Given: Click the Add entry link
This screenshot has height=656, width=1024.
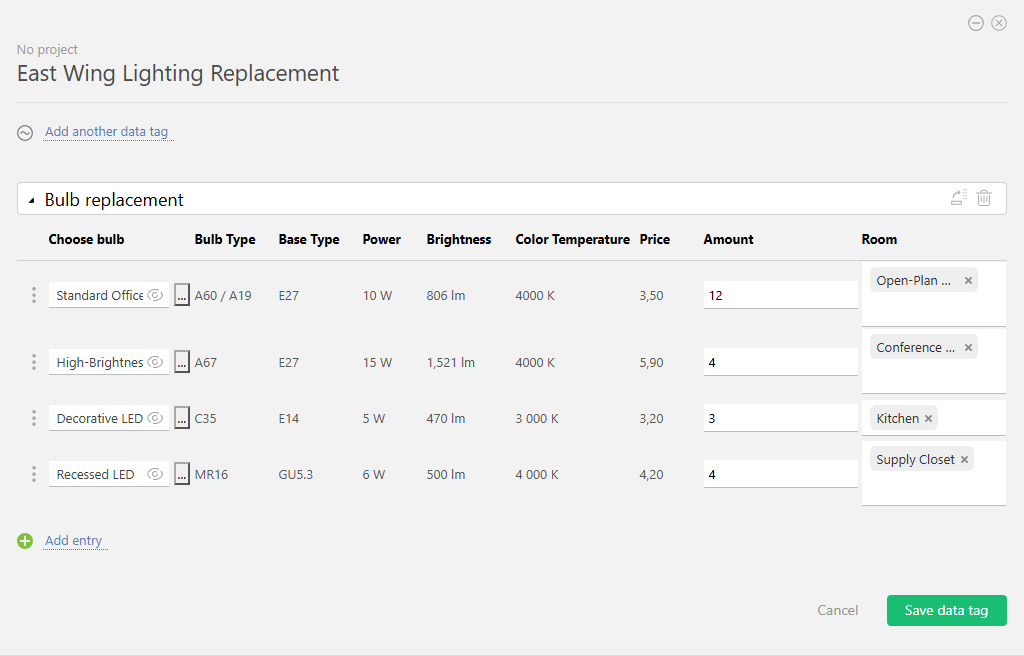Looking at the screenshot, I should 74,540.
